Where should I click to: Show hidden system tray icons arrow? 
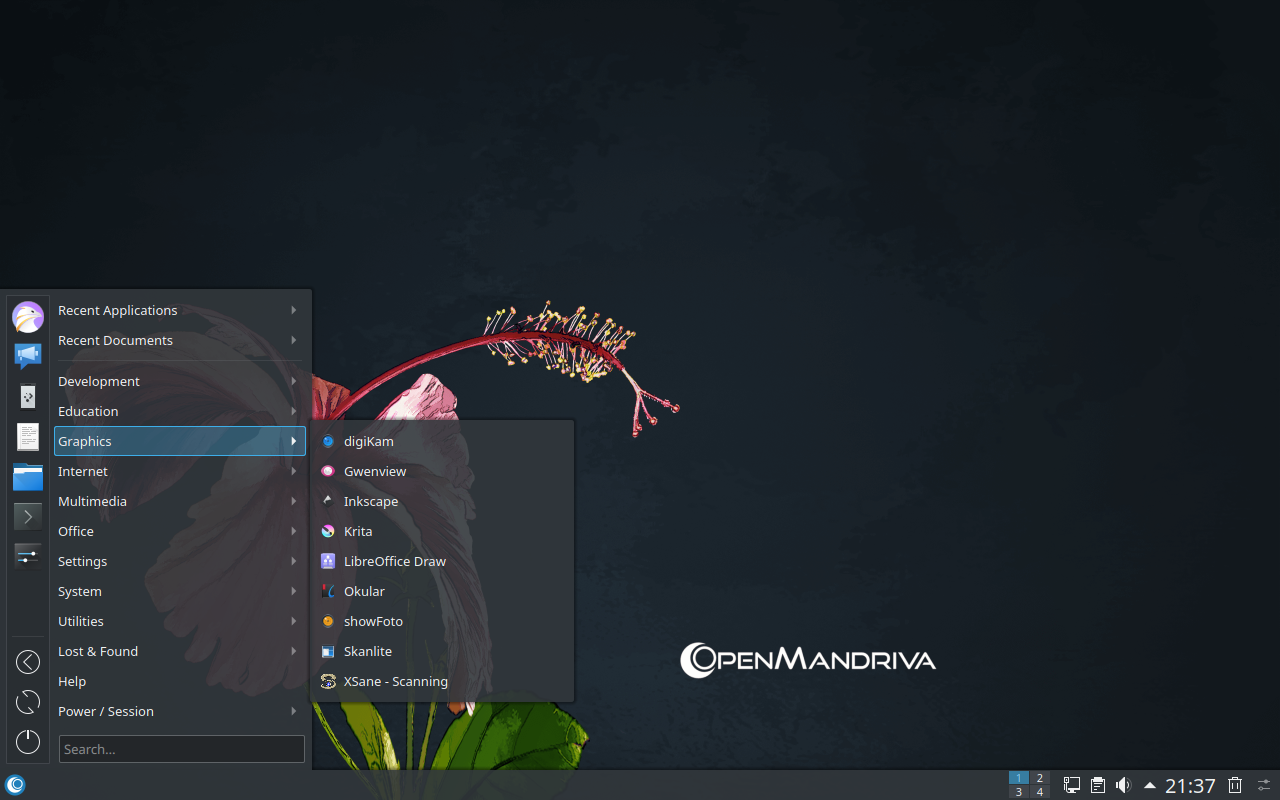coord(1150,785)
